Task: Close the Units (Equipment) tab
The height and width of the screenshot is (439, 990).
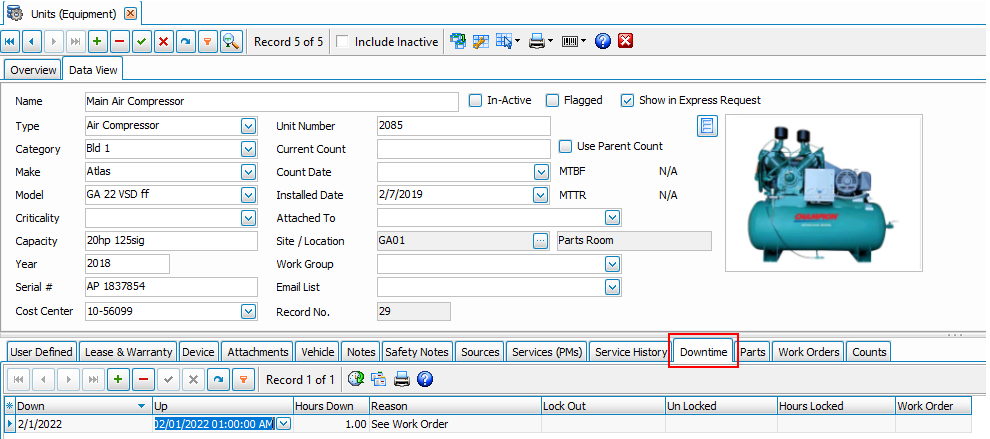Action: tap(130, 13)
